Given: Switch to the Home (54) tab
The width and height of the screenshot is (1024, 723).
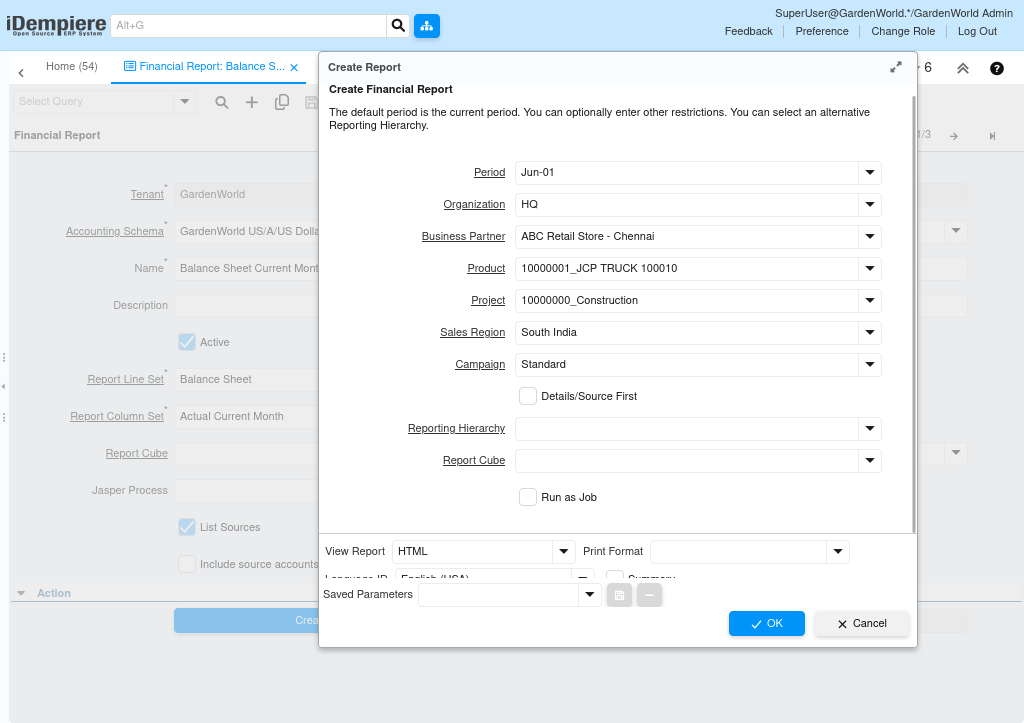Looking at the screenshot, I should 72,67.
